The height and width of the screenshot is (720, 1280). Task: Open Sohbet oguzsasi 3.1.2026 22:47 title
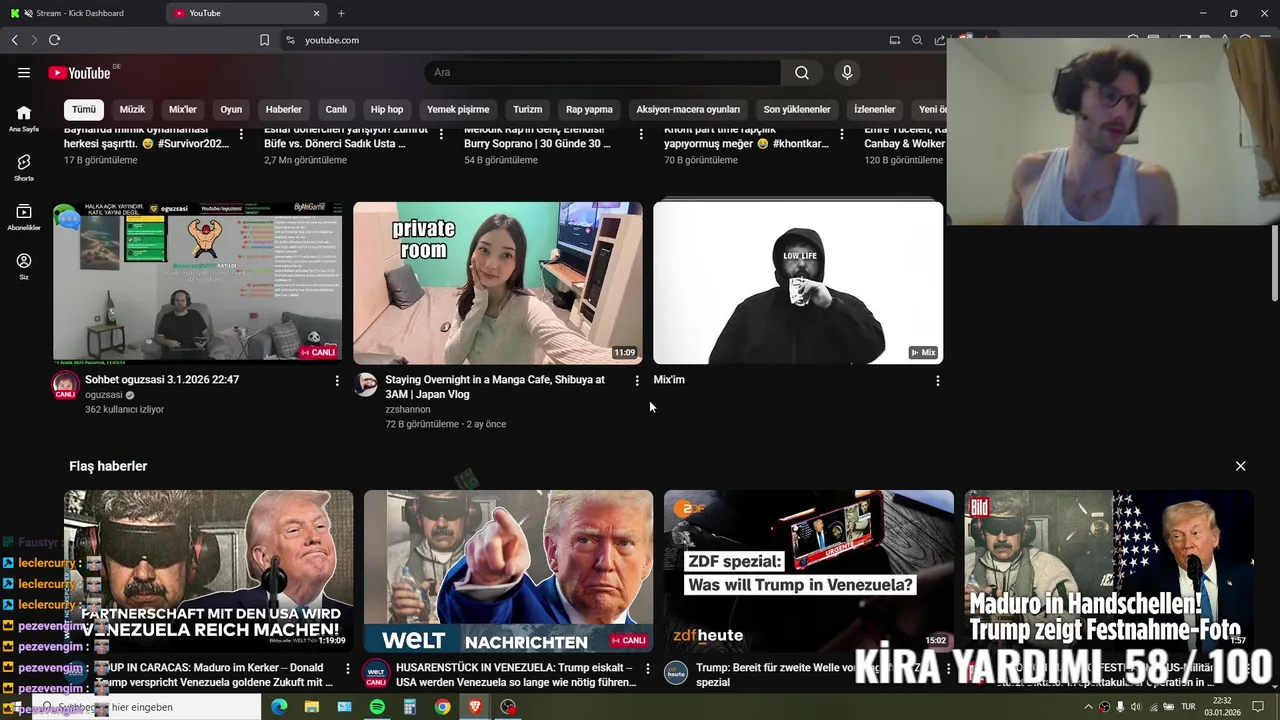pos(162,380)
